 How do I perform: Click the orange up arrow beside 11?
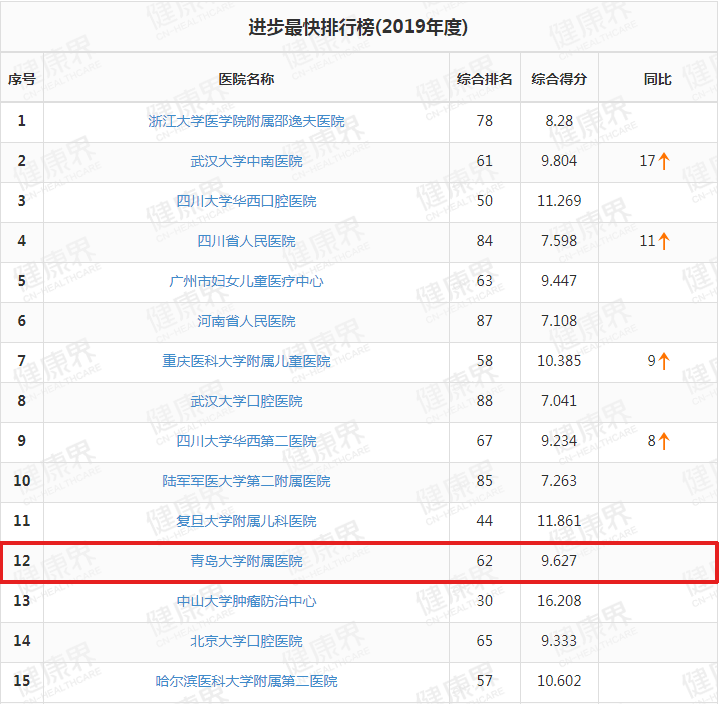coord(664,241)
